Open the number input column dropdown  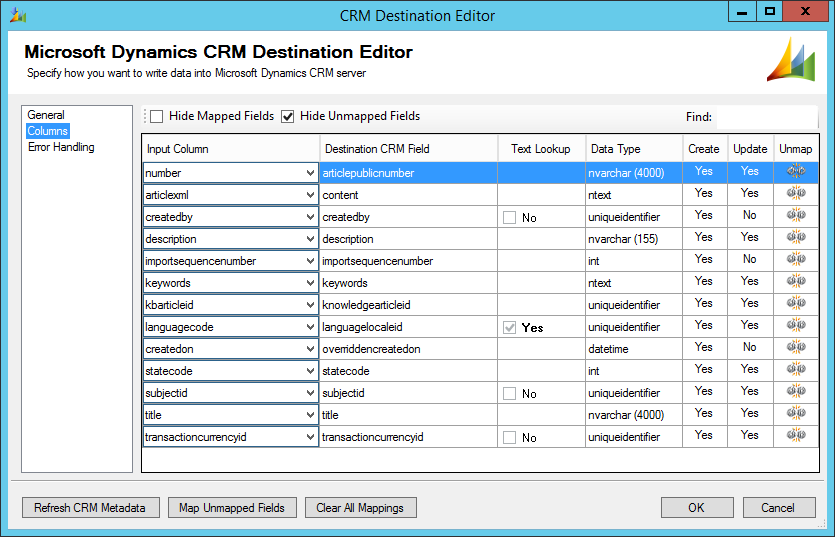point(310,173)
